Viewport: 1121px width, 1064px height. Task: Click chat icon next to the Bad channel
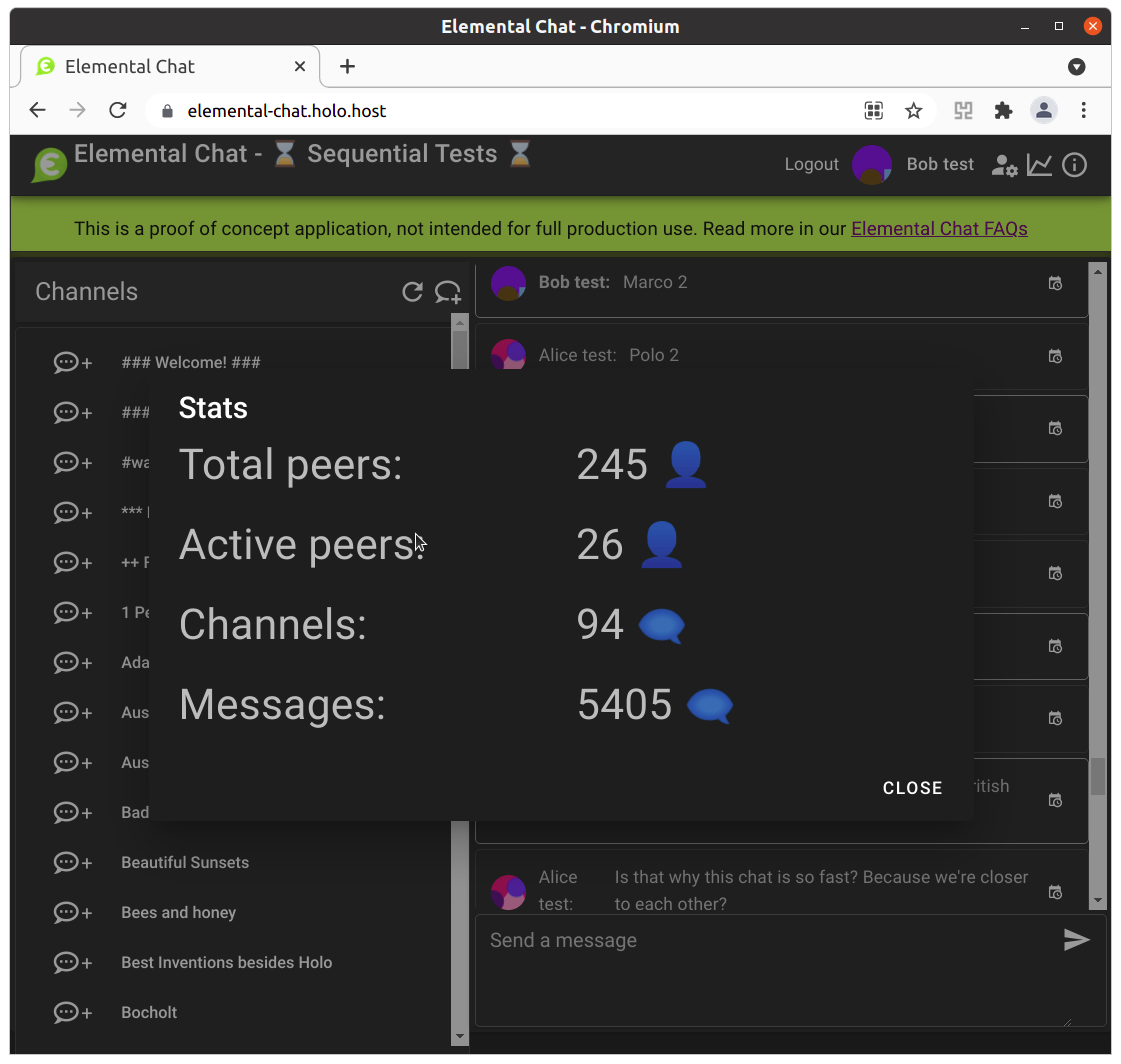click(x=73, y=812)
